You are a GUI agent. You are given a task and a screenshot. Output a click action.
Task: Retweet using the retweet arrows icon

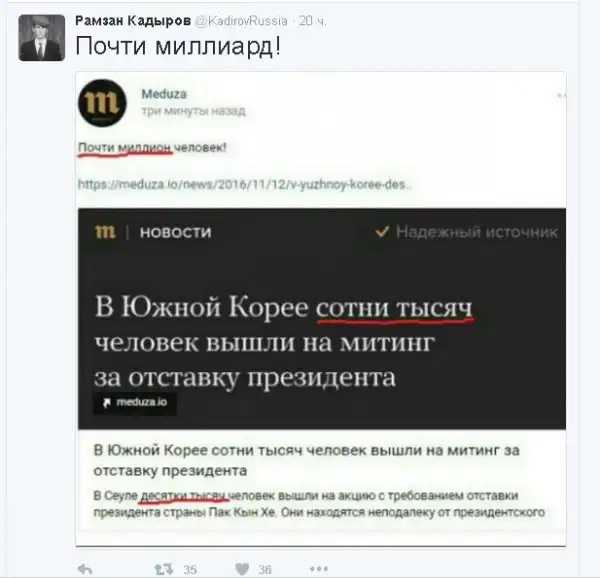tap(164, 569)
